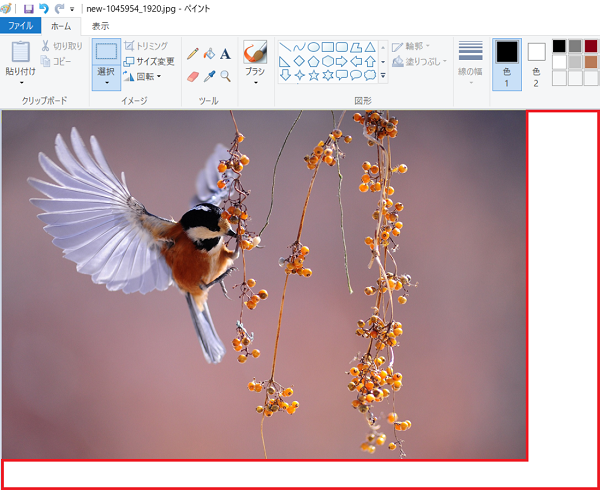Viewport: 600px width, 490px height.
Task: Choose the Line shape
Action: 285,47
